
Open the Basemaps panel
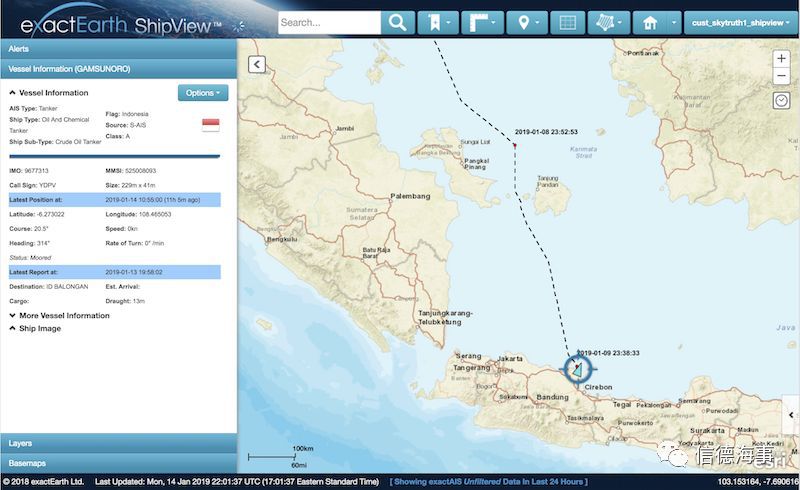click(x=119, y=463)
